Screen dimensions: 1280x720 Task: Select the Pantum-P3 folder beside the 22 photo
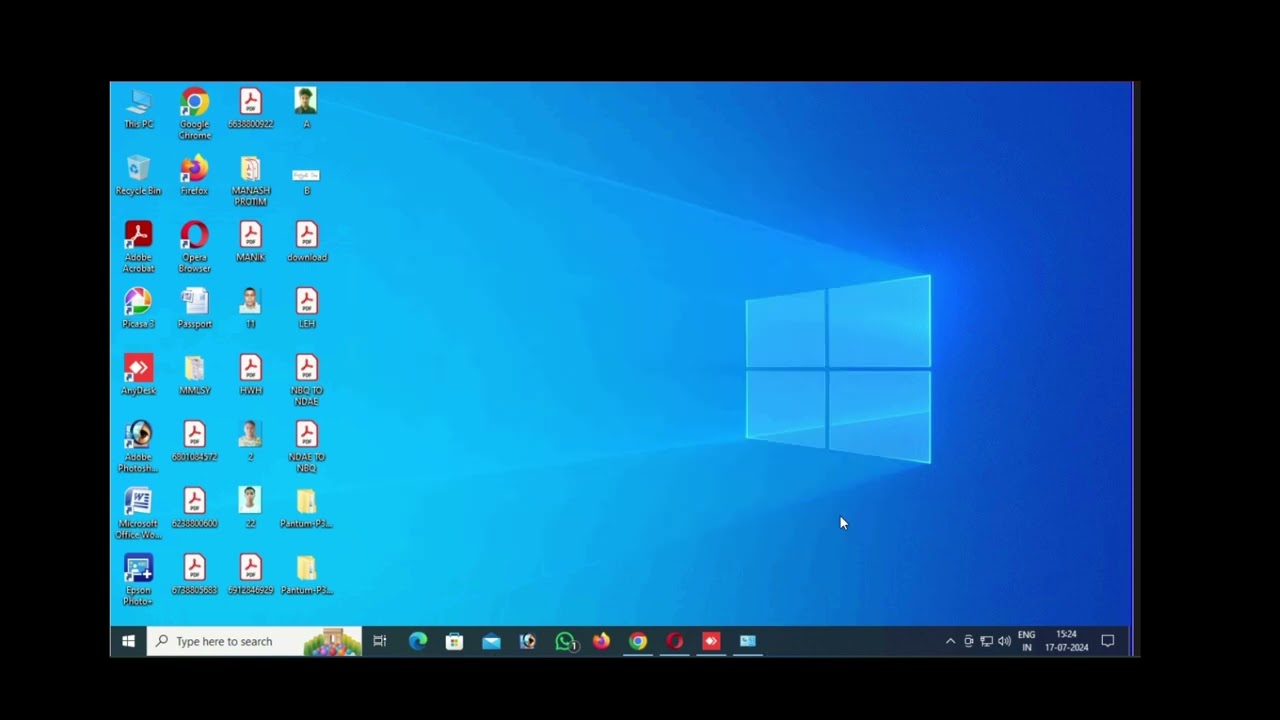[306, 508]
